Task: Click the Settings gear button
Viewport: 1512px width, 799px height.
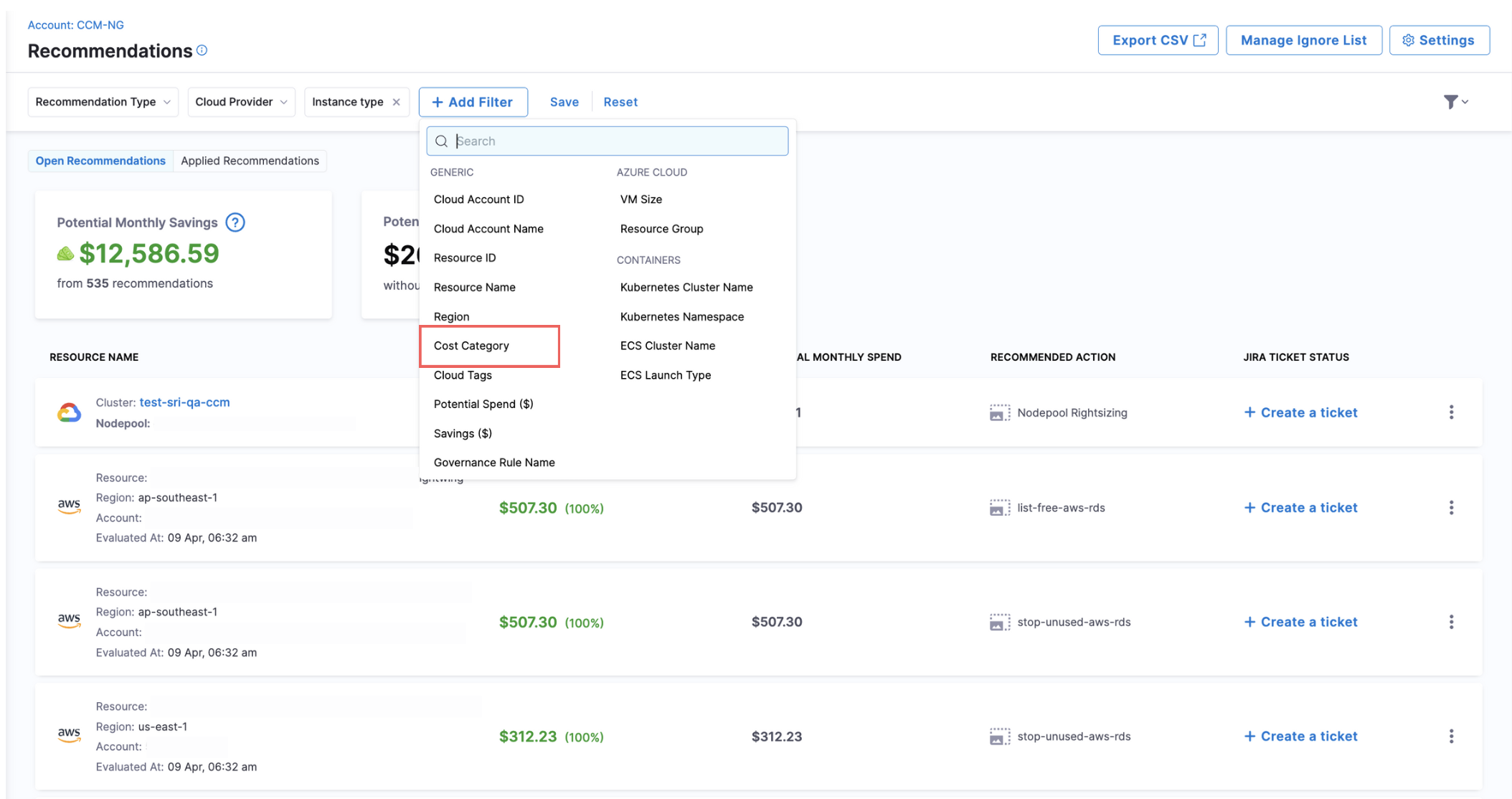Action: (x=1439, y=40)
